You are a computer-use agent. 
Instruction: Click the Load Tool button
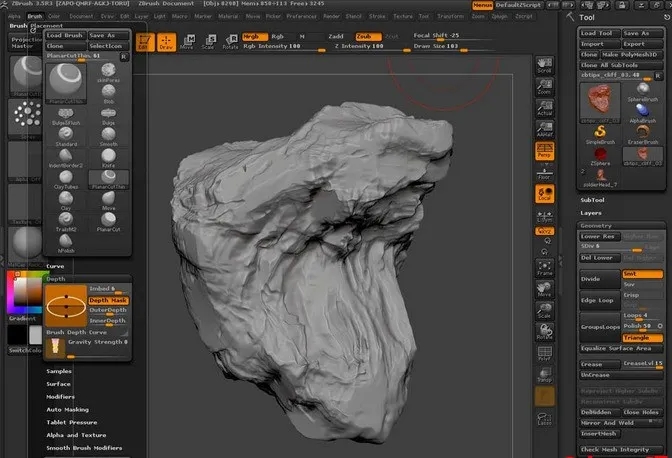point(597,33)
